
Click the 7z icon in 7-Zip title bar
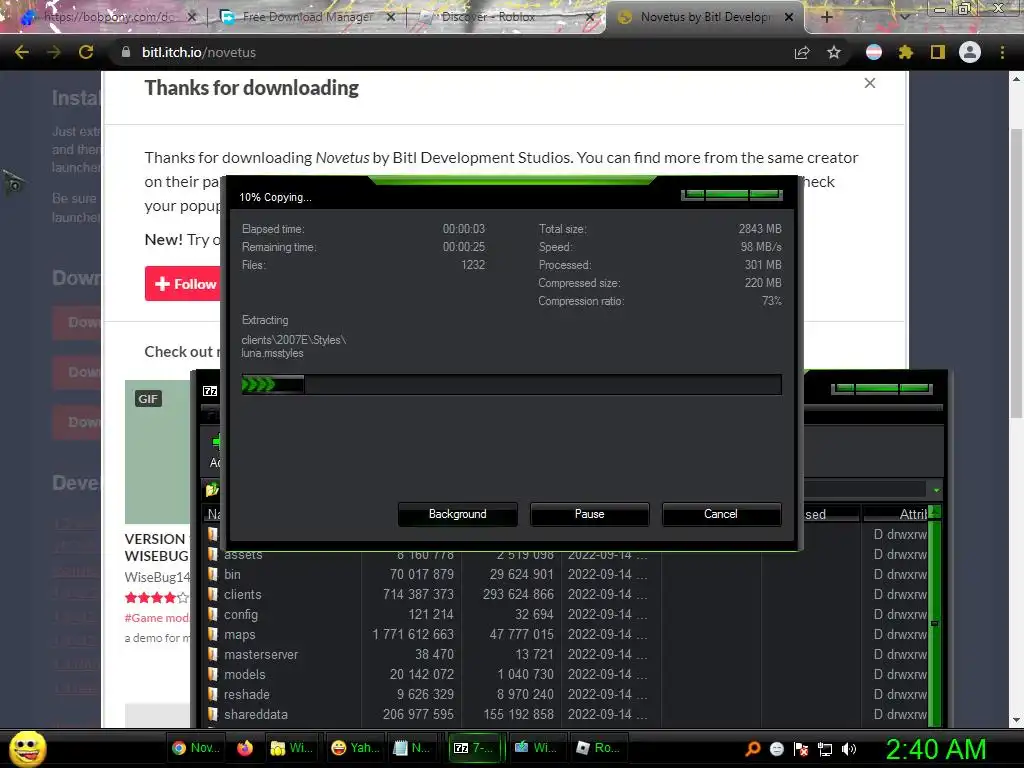point(210,391)
